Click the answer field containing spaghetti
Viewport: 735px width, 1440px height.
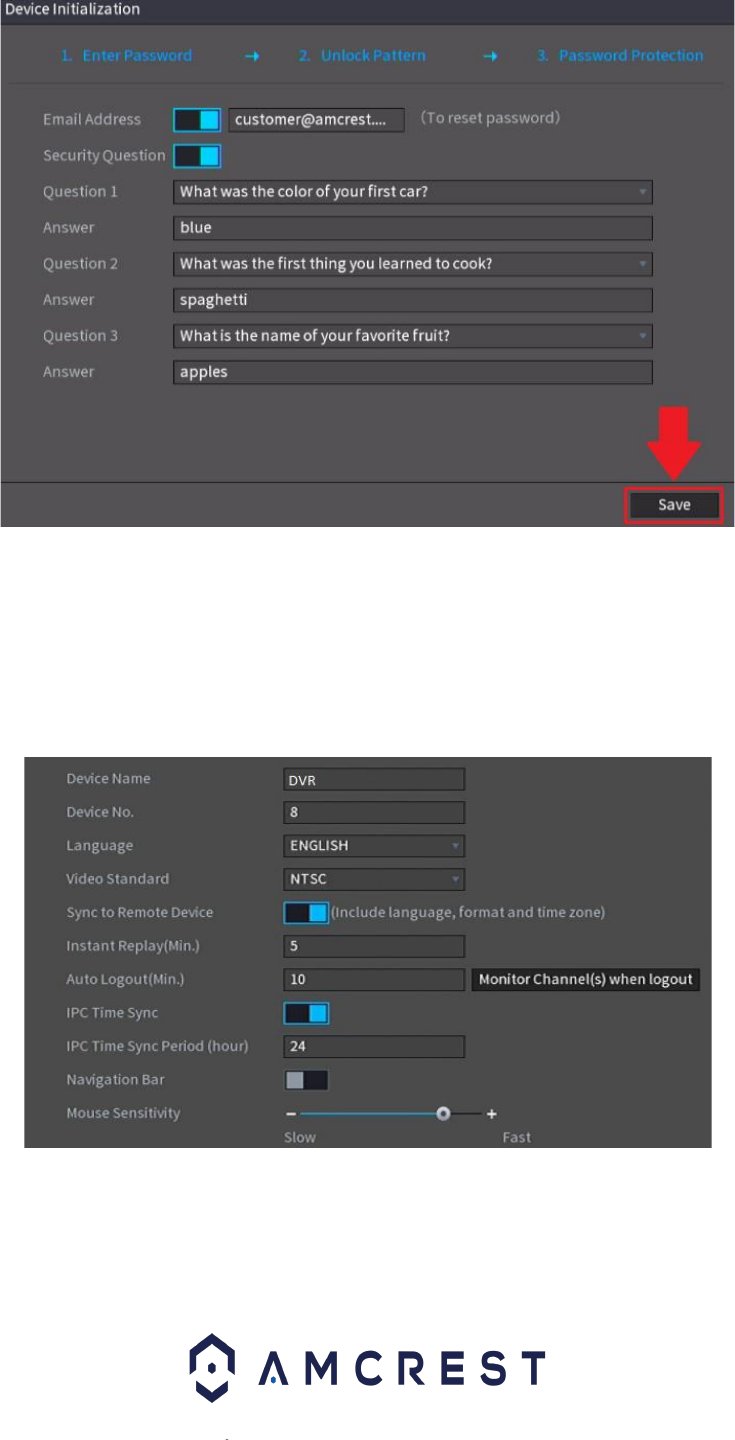pos(413,300)
